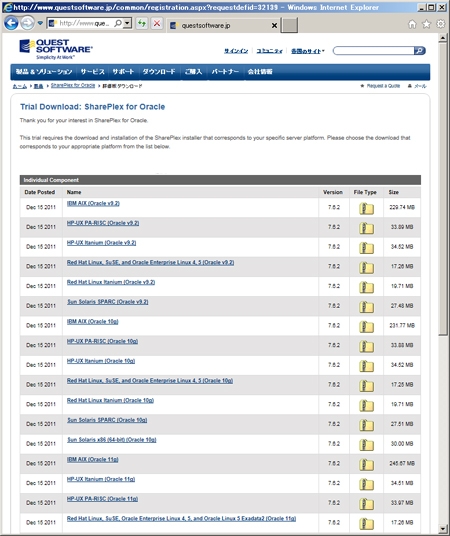450x536 pixels.
Task: Click zip icon for HP-UX Itanium (Oracle v9.2)
Action: [x=366, y=247]
